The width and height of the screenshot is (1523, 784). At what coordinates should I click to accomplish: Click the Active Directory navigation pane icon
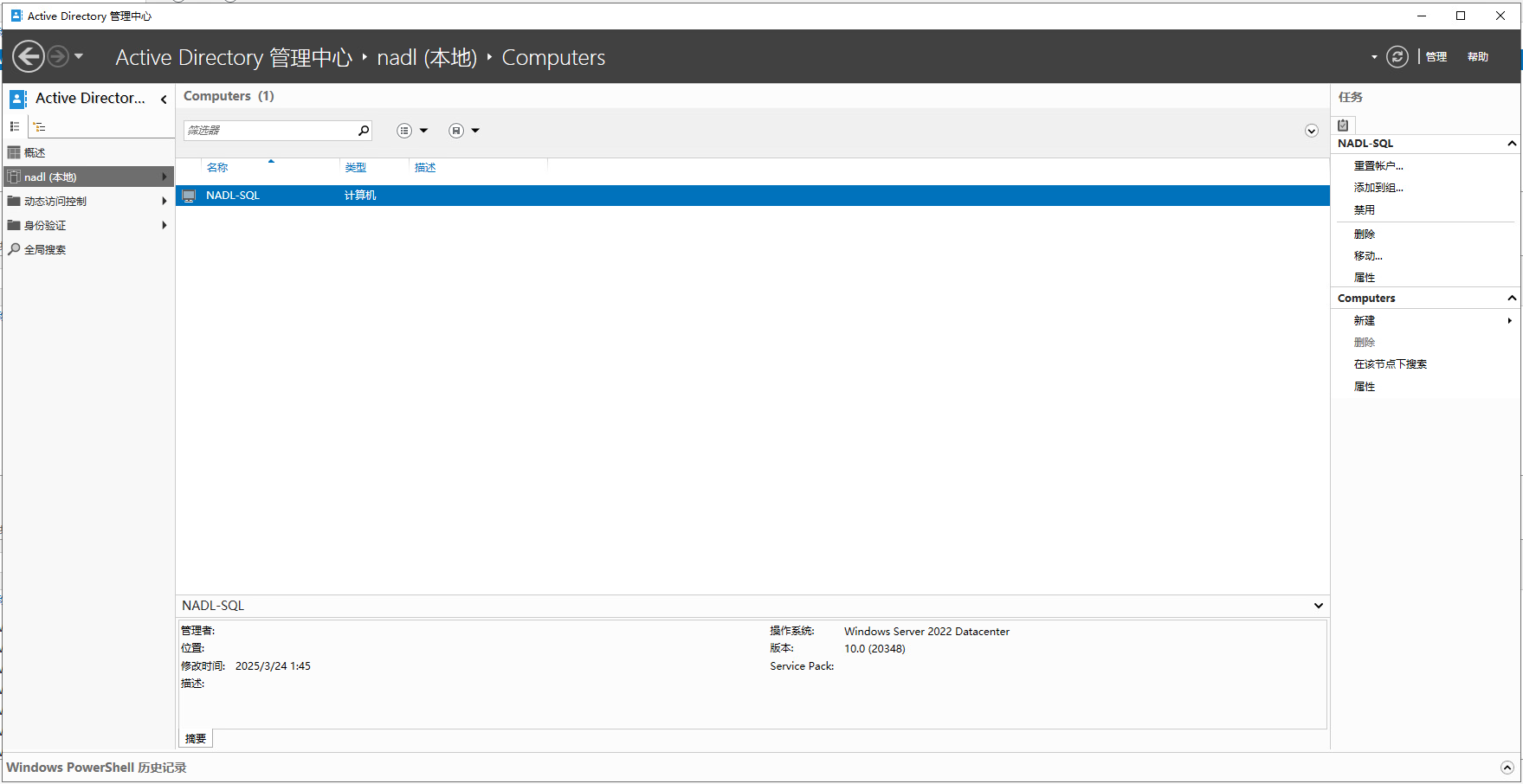click(x=18, y=99)
